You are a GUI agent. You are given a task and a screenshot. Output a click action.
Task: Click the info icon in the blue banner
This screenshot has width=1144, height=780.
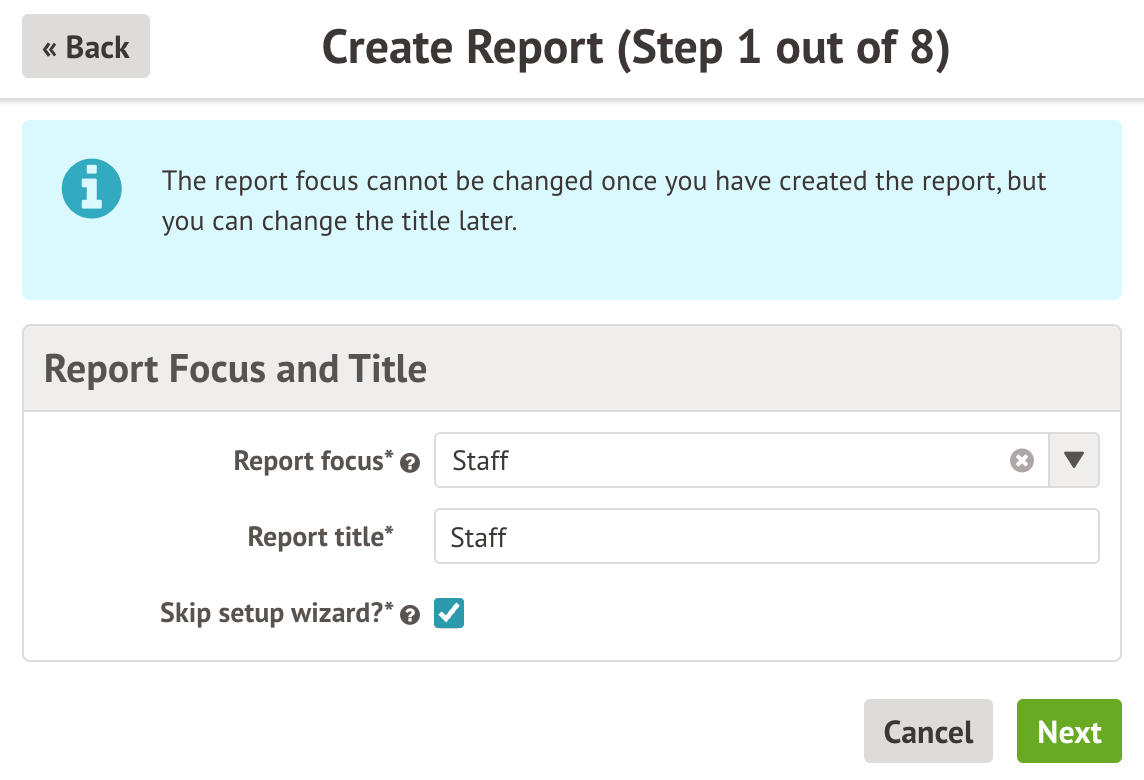pyautogui.click(x=91, y=189)
